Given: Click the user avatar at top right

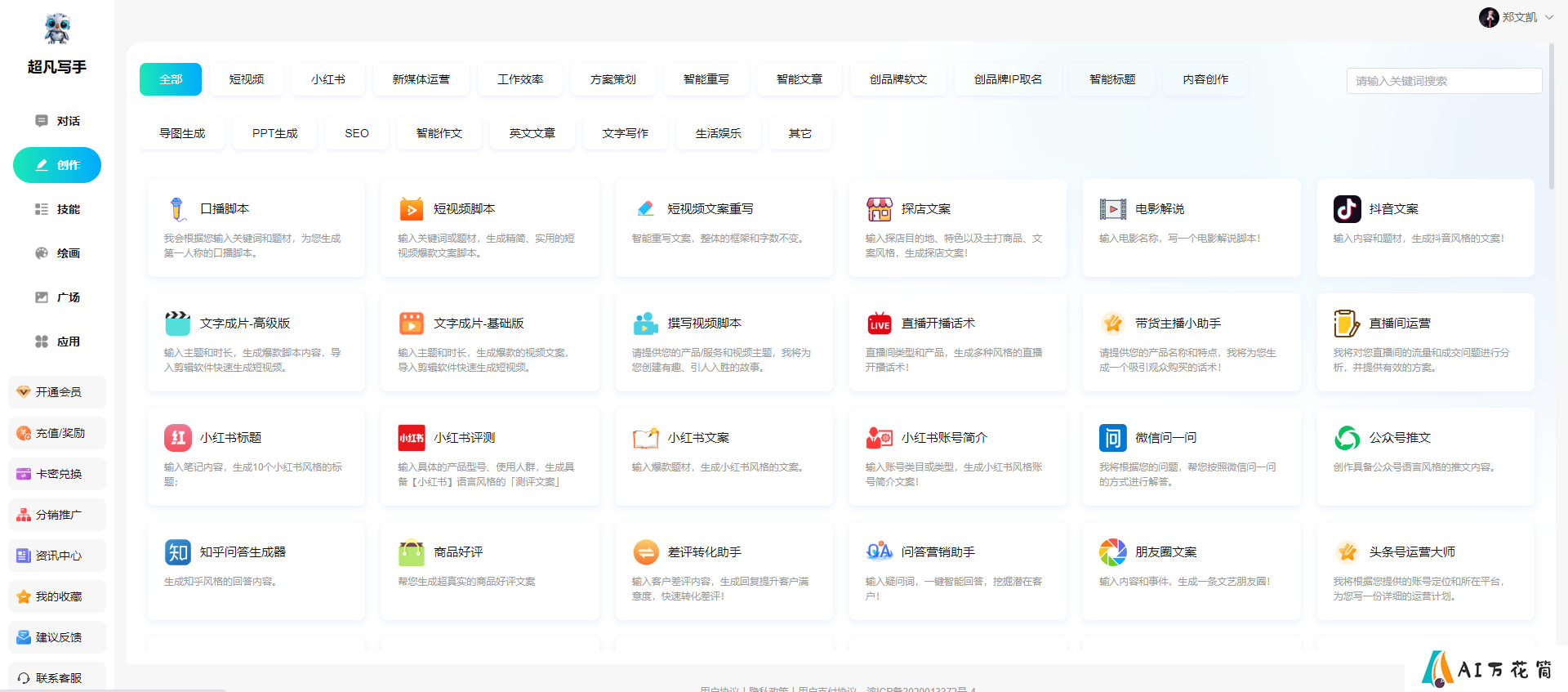Looking at the screenshot, I should 1489,17.
